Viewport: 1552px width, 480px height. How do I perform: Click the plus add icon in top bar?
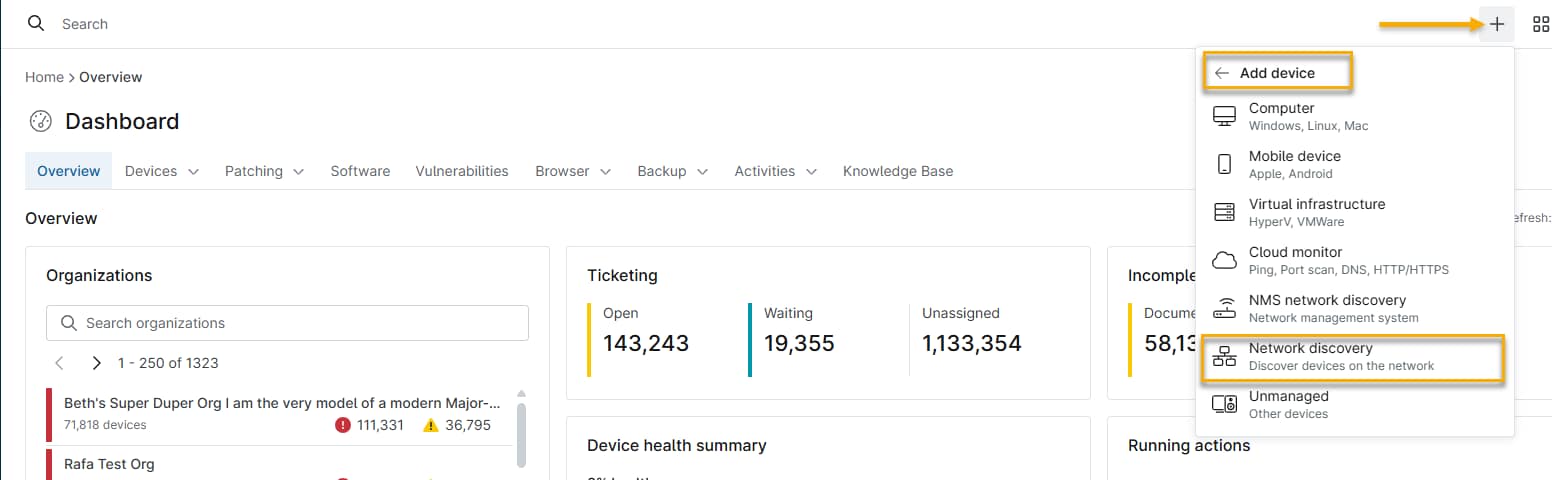coord(1496,24)
